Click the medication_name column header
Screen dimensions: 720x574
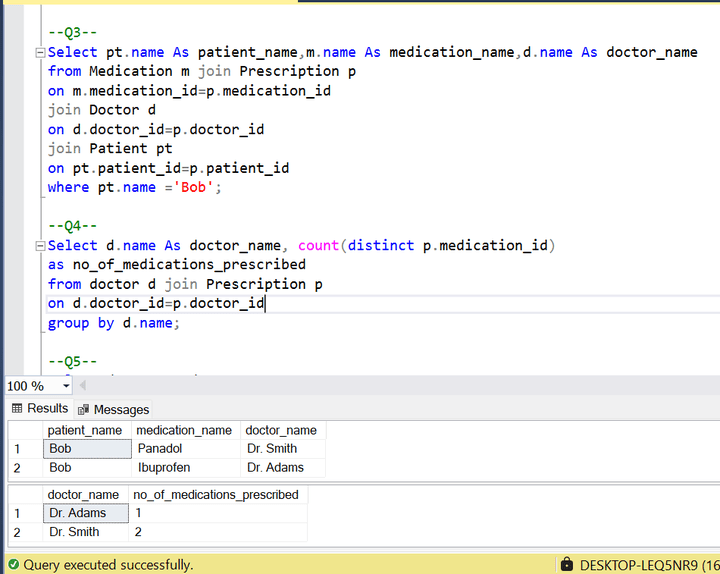(184, 430)
